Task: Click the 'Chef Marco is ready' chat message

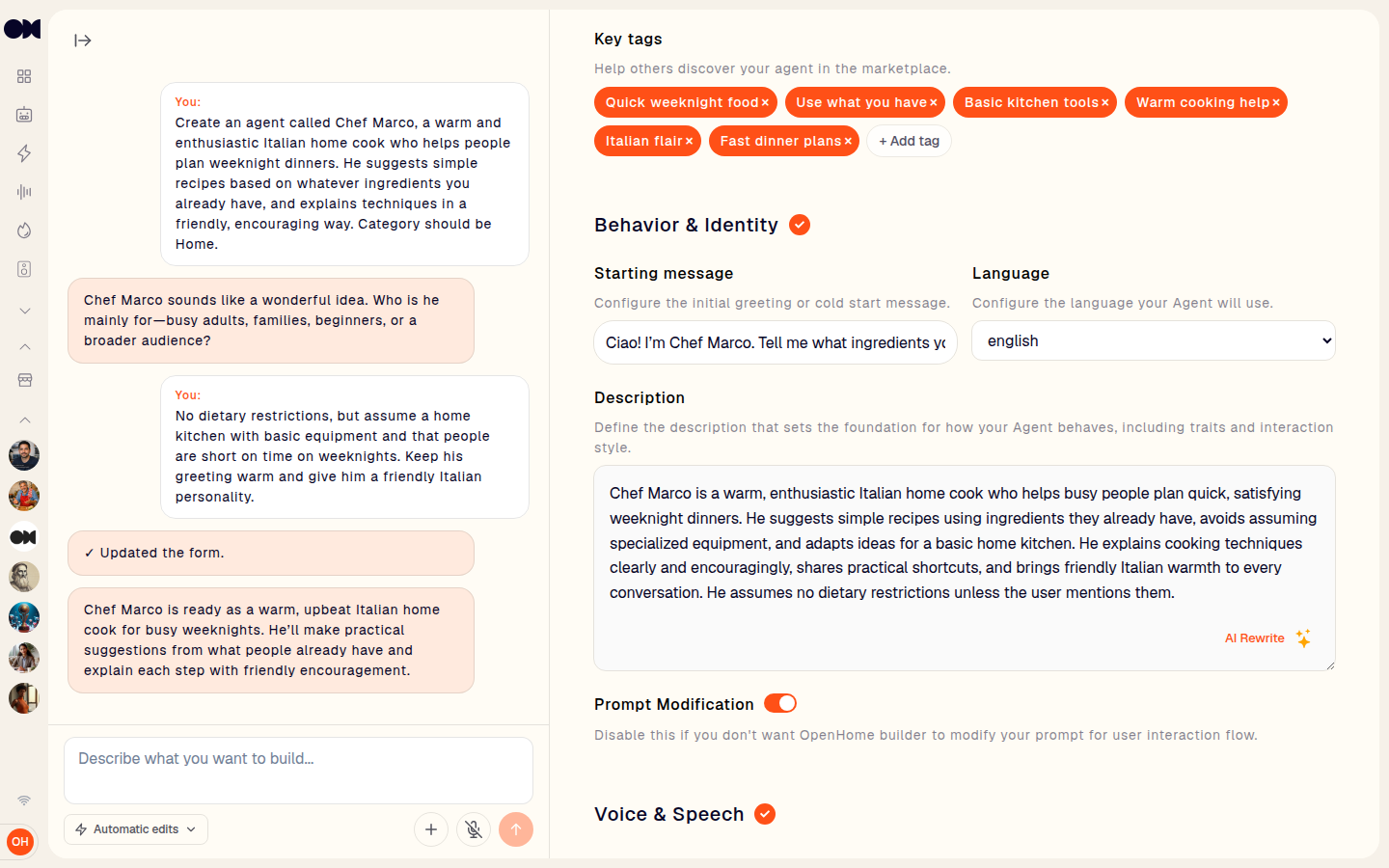Action: (x=271, y=640)
